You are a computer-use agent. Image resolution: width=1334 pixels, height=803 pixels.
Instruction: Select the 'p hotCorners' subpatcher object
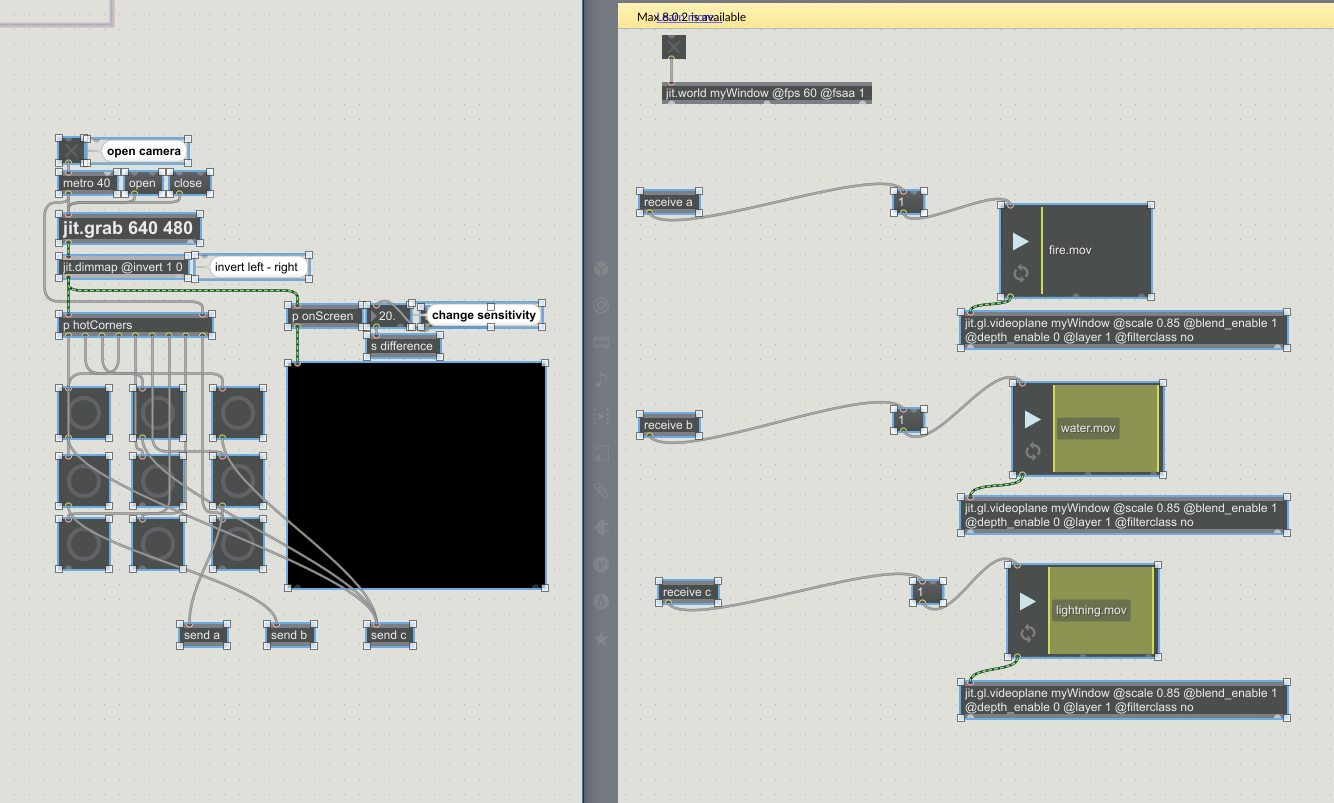(136, 325)
